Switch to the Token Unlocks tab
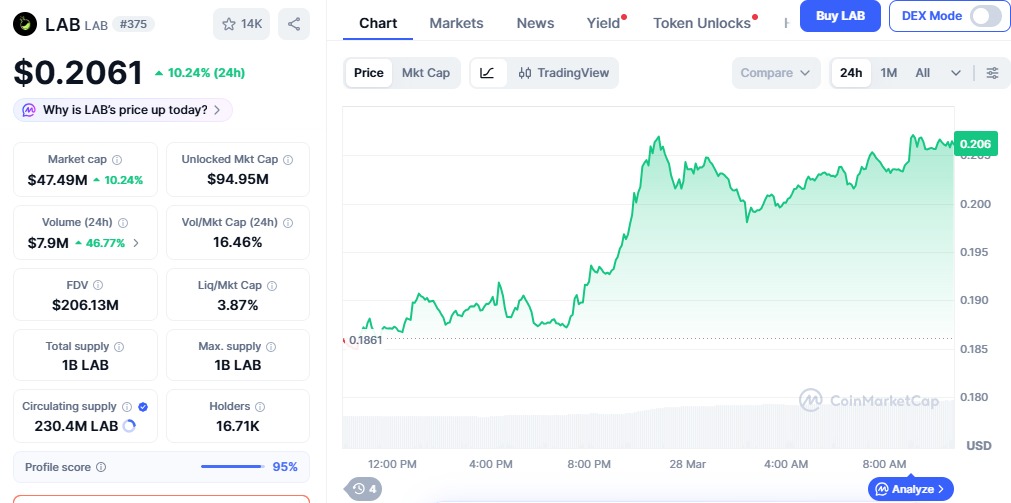Image resolution: width=1011 pixels, height=503 pixels. [702, 23]
